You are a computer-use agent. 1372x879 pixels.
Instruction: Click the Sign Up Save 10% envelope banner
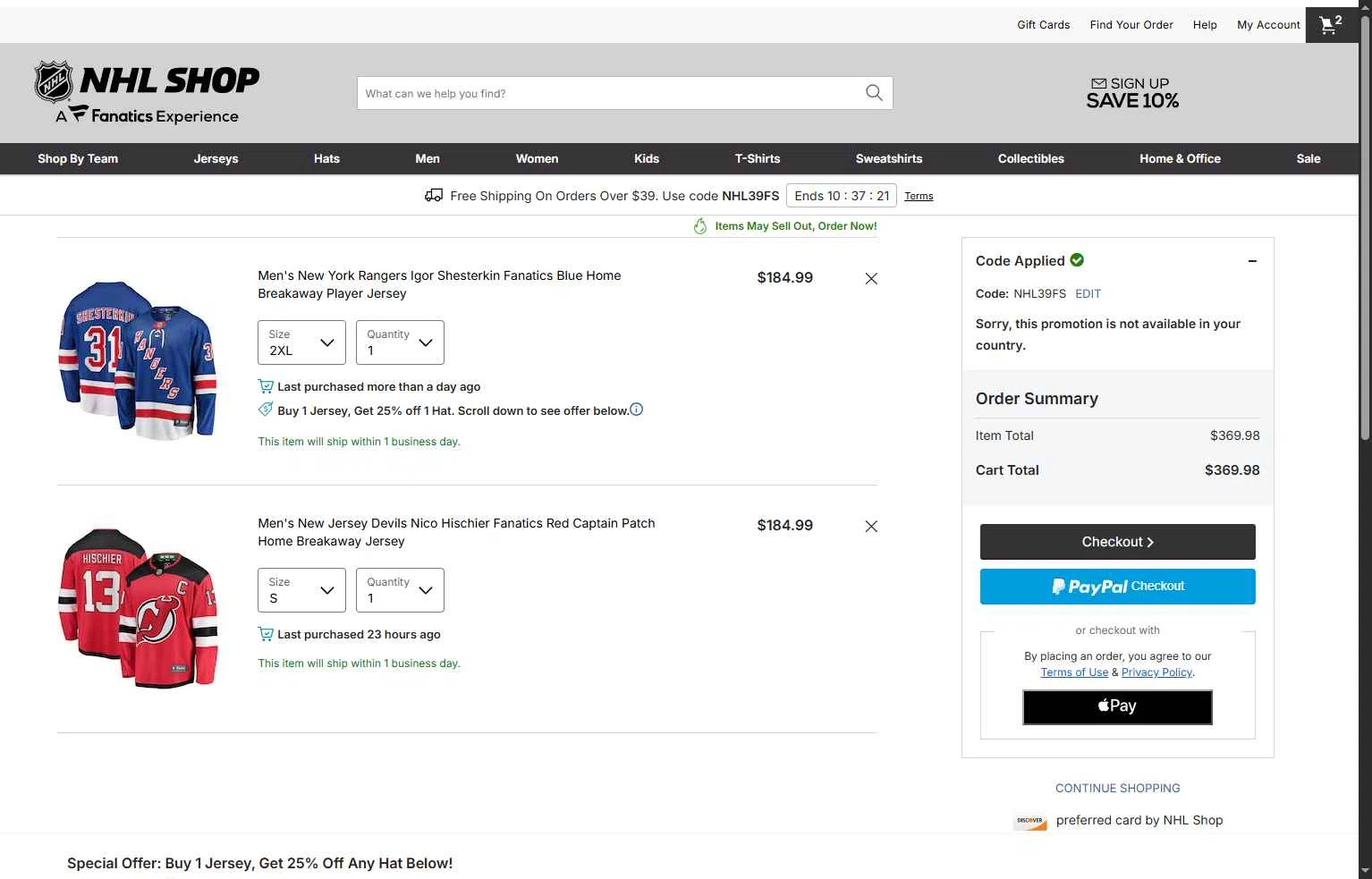pyautogui.click(x=1132, y=92)
